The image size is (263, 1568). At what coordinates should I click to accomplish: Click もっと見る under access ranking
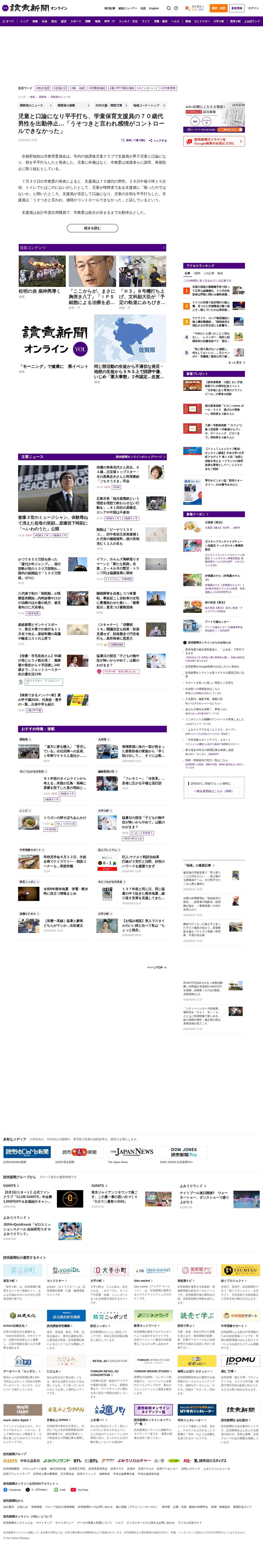click(x=236, y=362)
